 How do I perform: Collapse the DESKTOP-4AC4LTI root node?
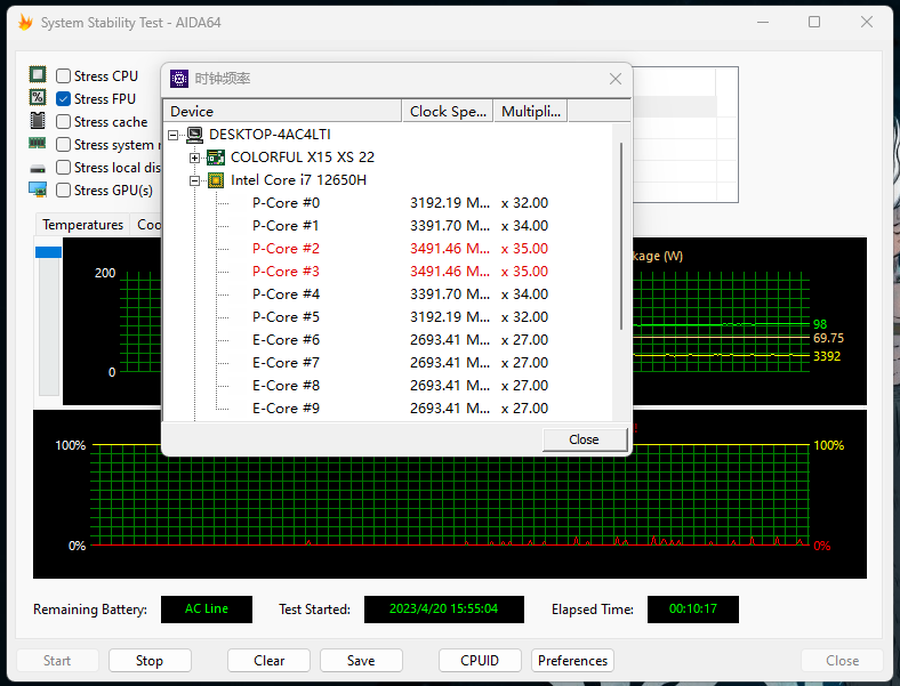(173, 134)
